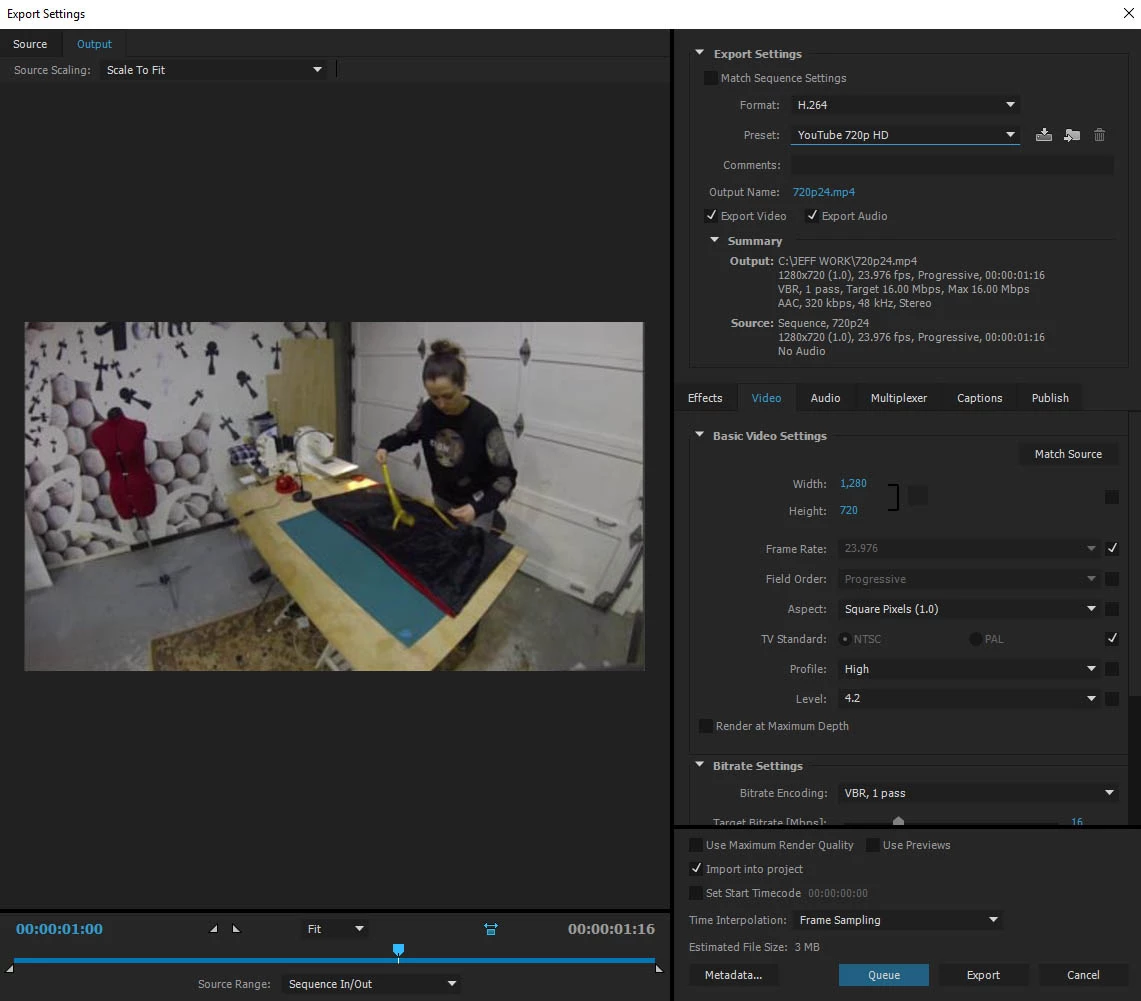Open the Fit zoom level dropdown

coord(334,929)
